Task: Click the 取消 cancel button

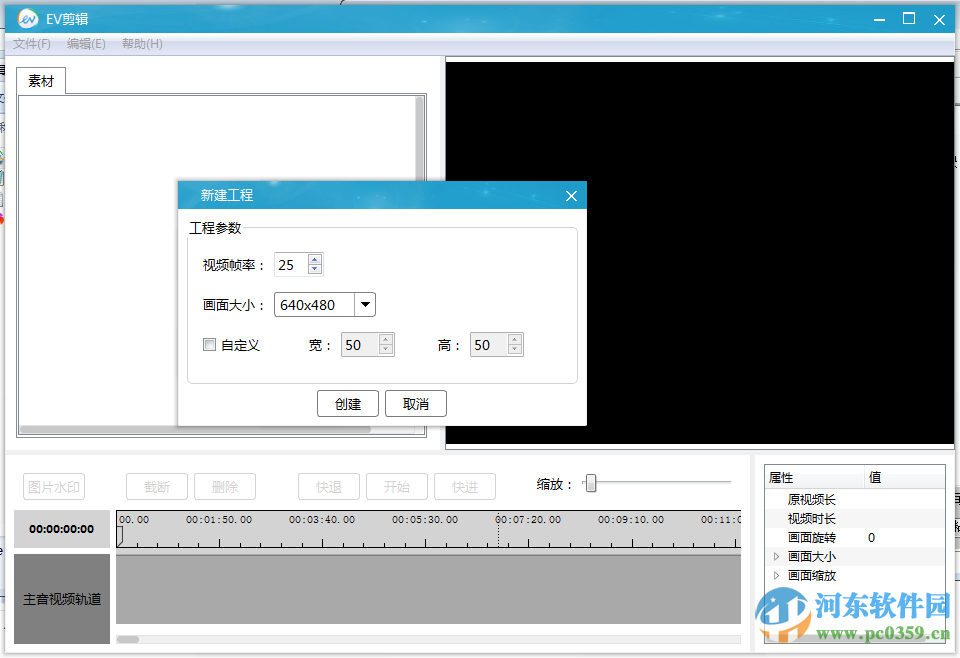Action: [x=416, y=403]
